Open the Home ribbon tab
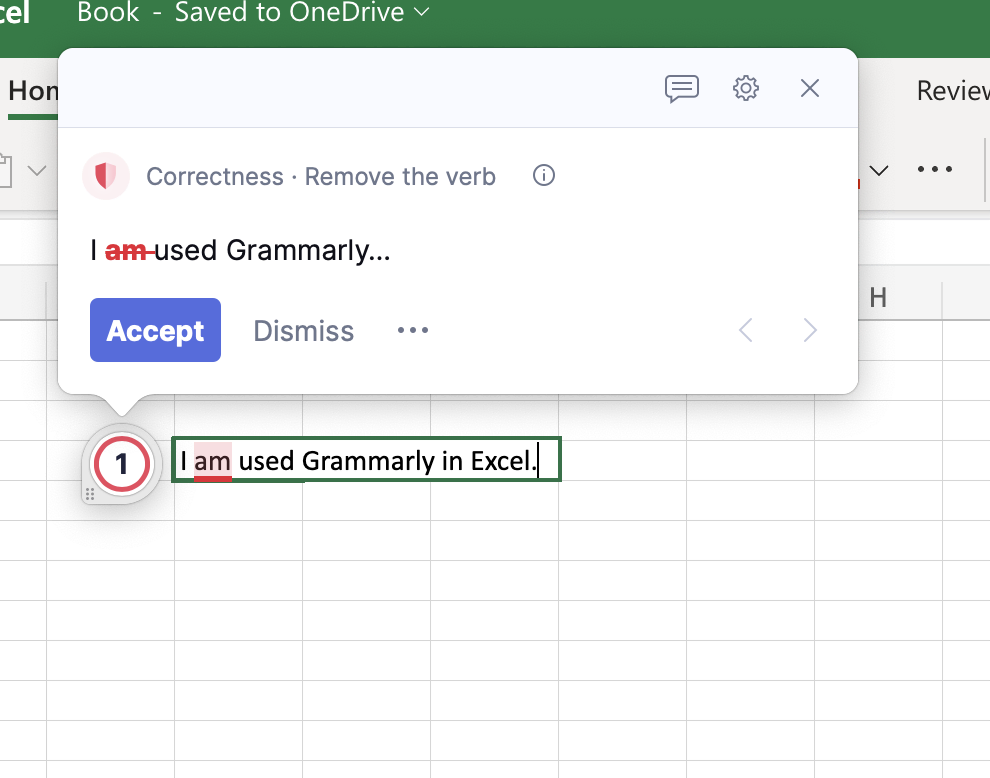This screenshot has width=990, height=778. coord(33,92)
